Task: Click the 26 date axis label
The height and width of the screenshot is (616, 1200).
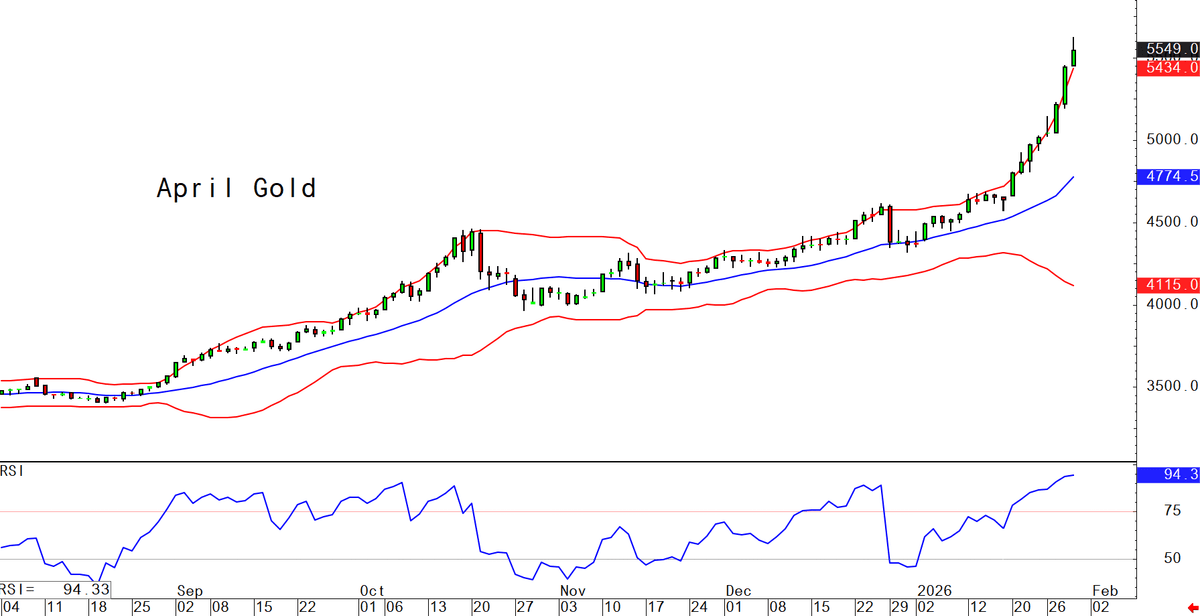Action: (x=1058, y=607)
